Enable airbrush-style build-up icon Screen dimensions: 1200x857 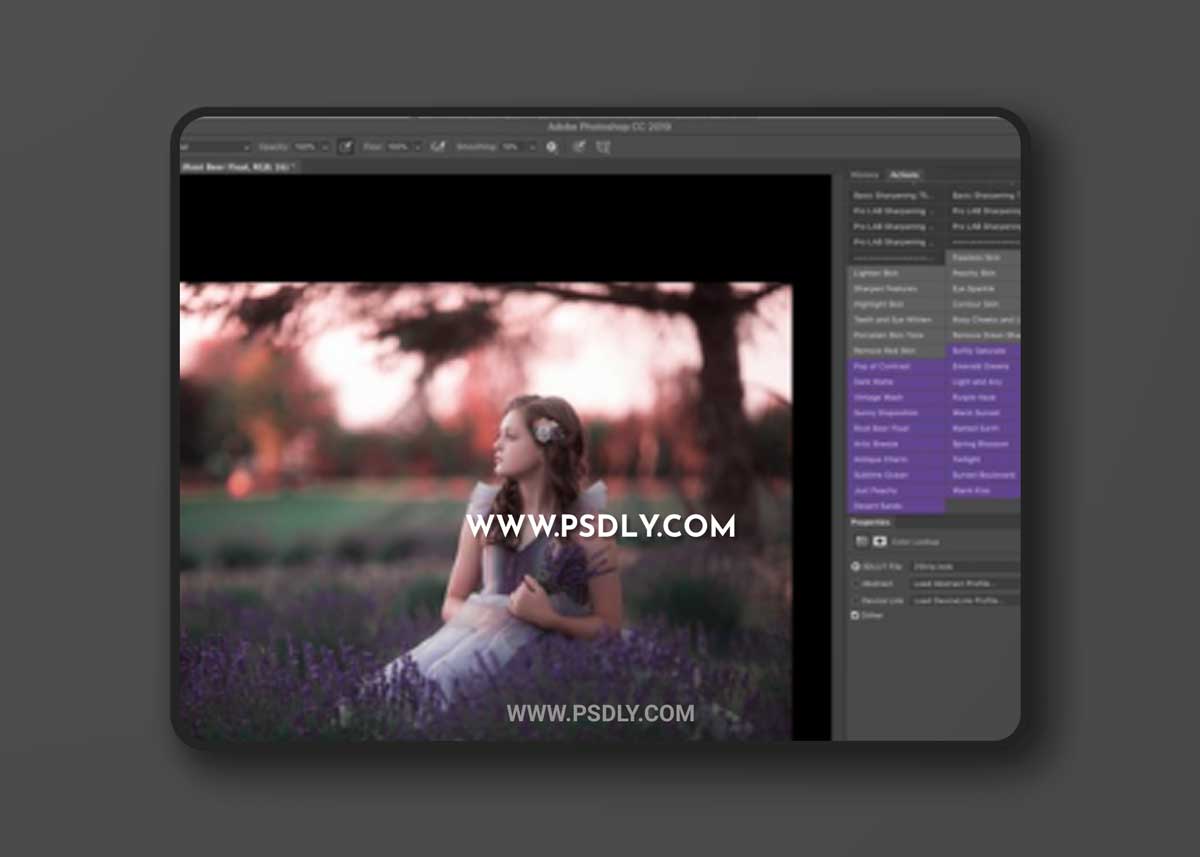(438, 147)
